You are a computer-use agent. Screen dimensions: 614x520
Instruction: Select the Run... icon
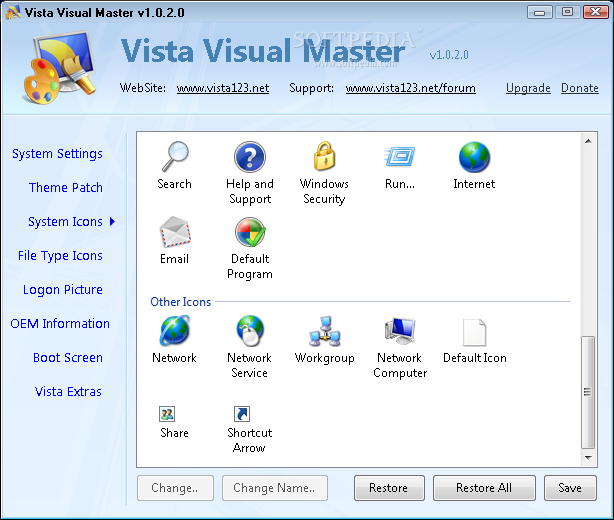click(x=400, y=157)
